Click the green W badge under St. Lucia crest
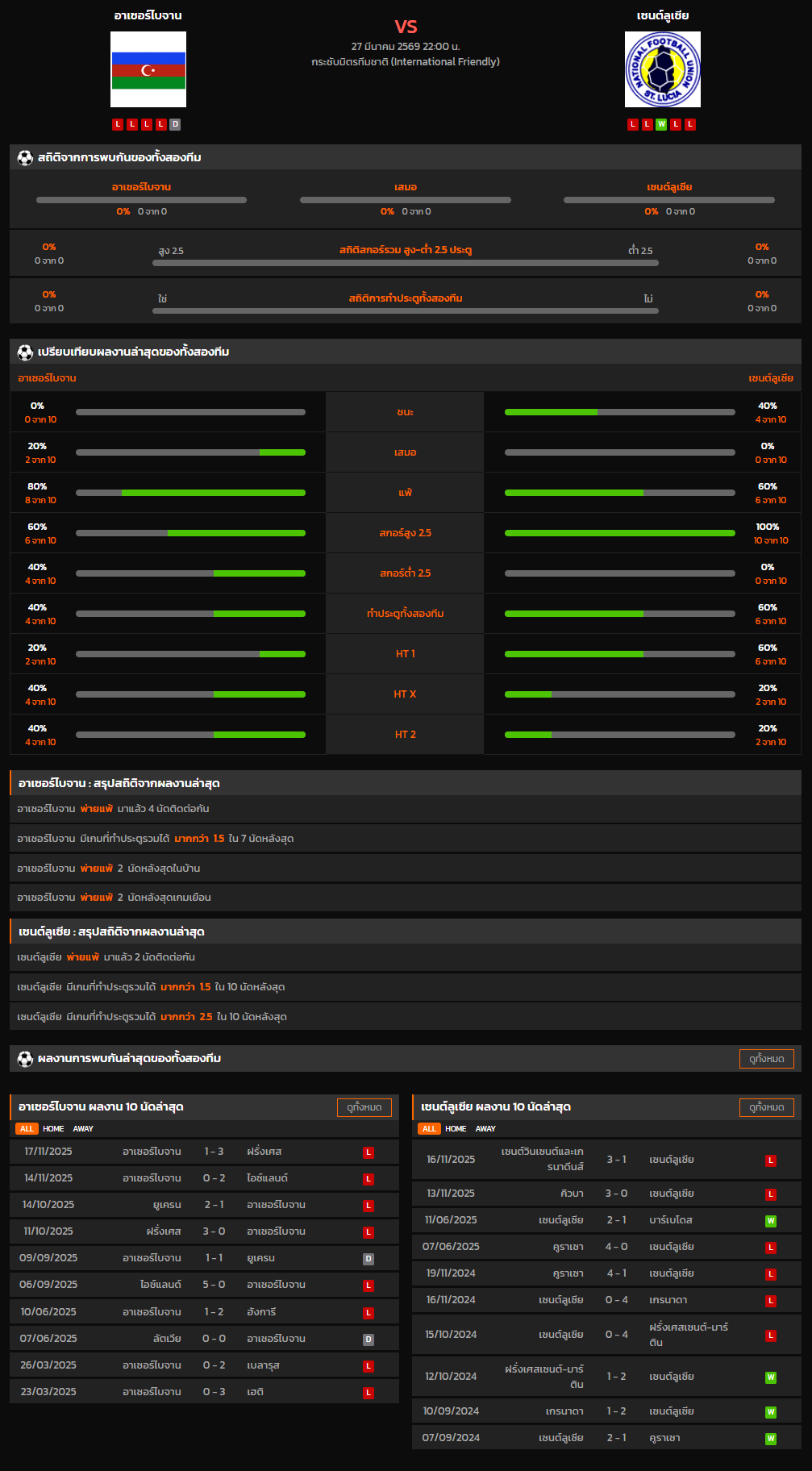 coord(661,124)
